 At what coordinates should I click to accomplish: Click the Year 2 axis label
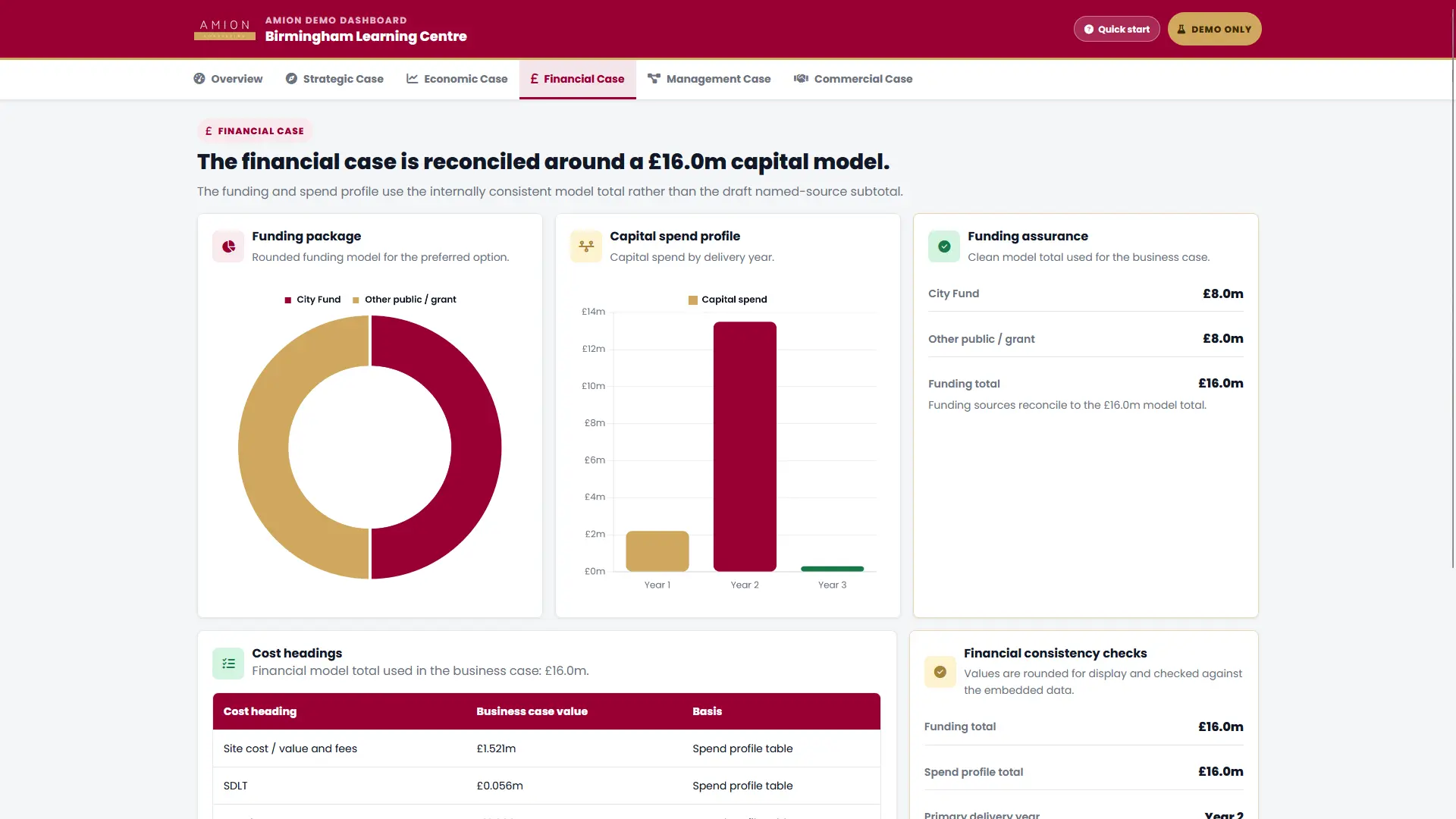pos(745,585)
